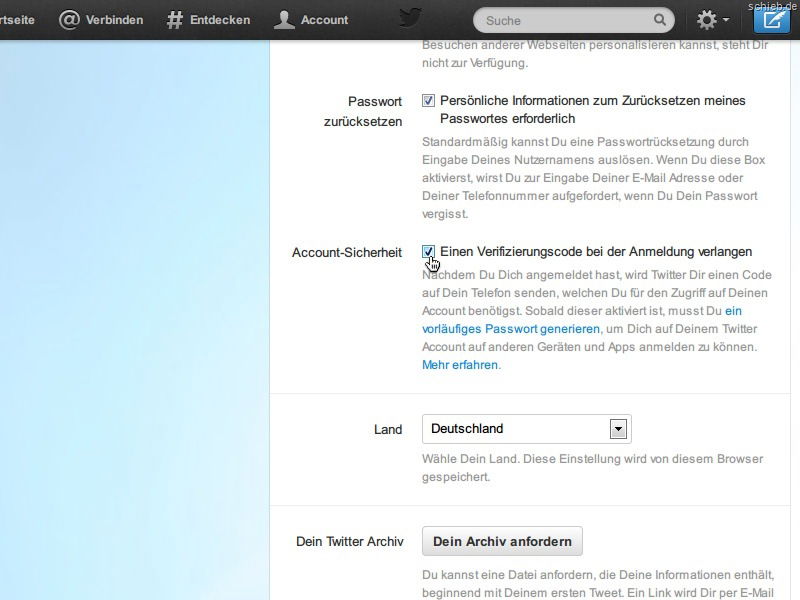Click the 'Wähle Dein Land' help text

pyautogui.click(x=592, y=468)
